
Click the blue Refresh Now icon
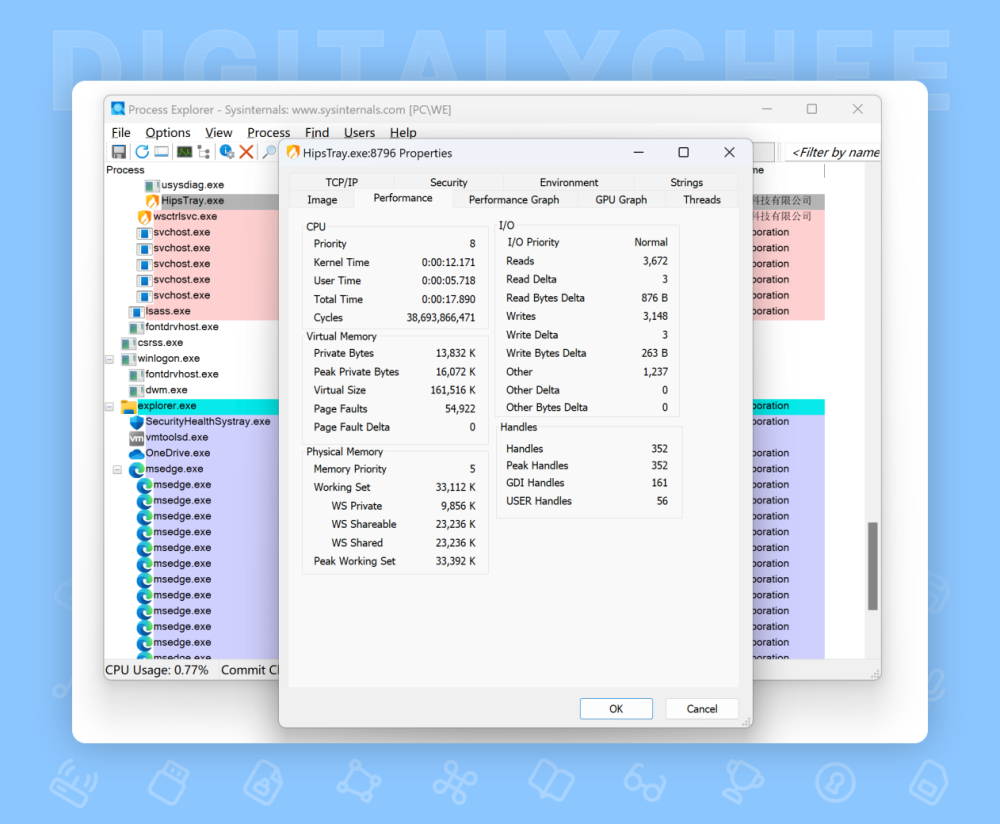[x=142, y=152]
